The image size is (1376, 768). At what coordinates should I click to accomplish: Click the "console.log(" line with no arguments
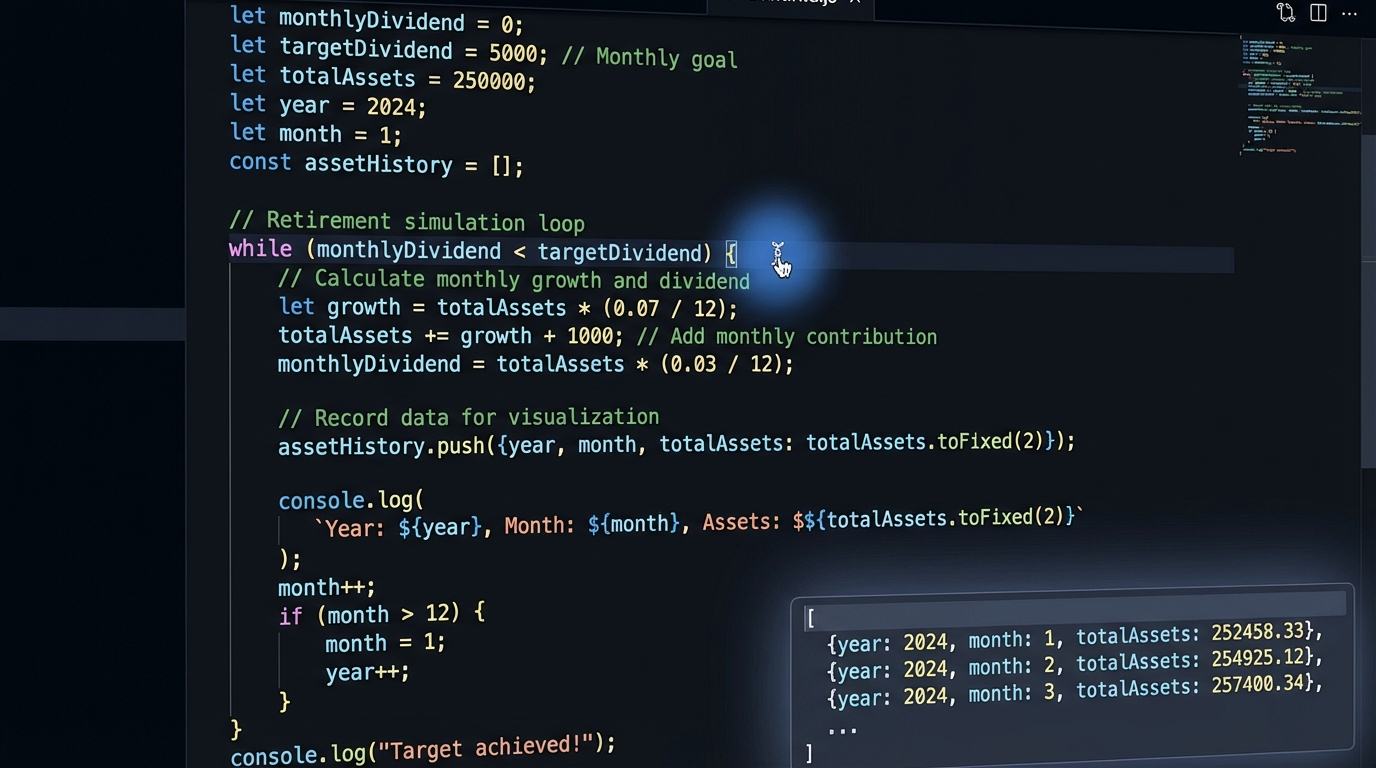pyautogui.click(x=351, y=500)
